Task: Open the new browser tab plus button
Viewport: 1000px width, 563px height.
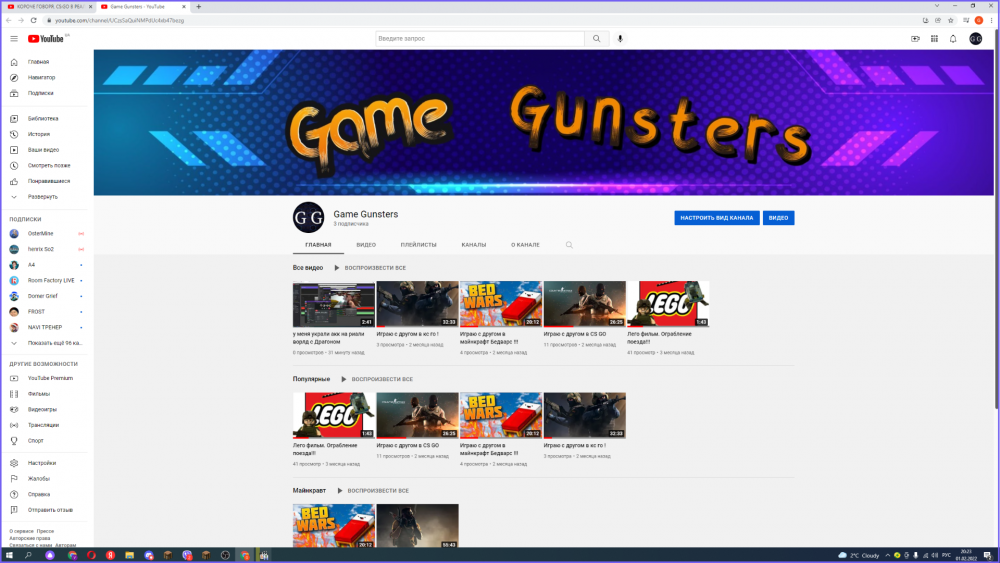Action: [x=198, y=6]
